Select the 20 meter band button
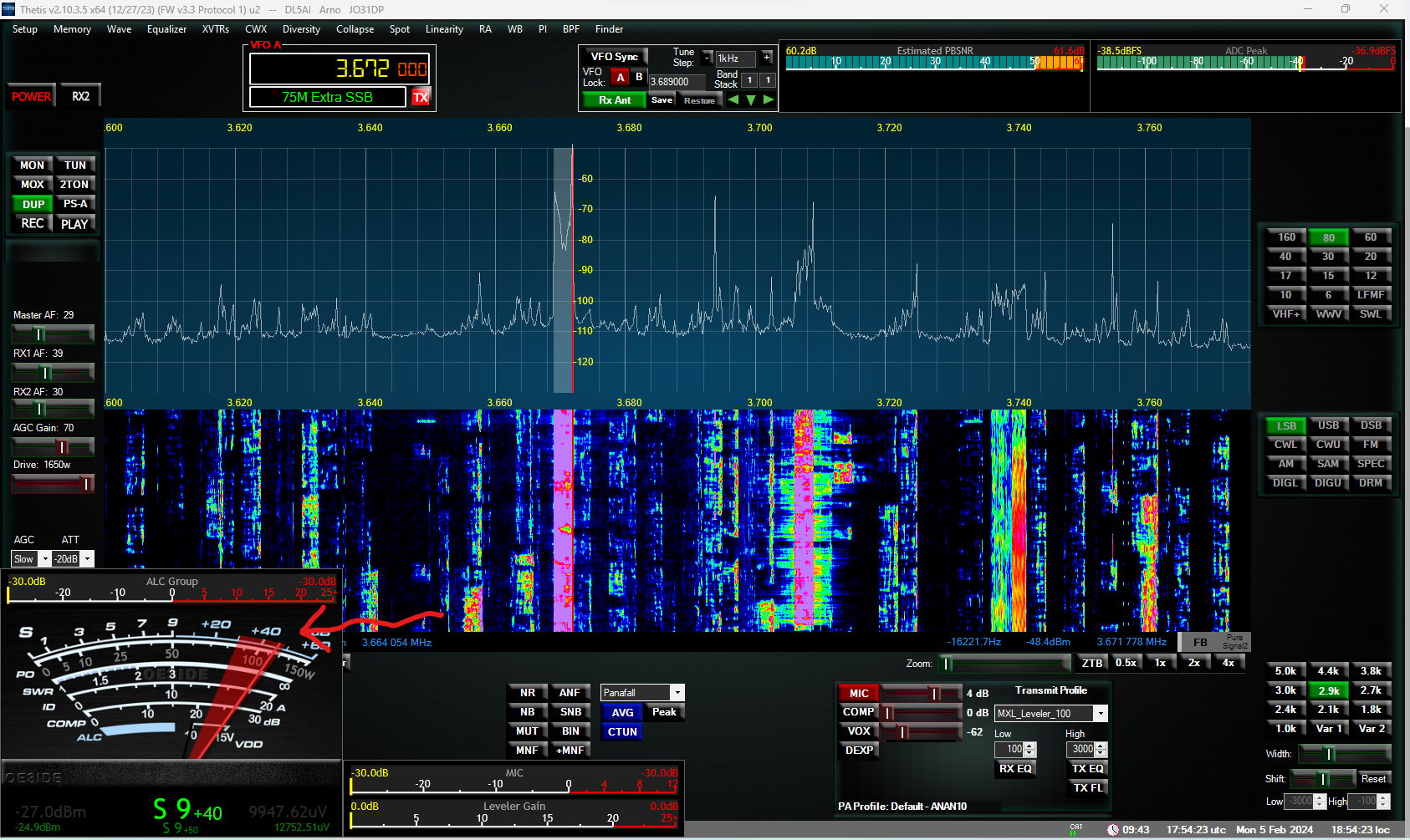 coord(1370,256)
